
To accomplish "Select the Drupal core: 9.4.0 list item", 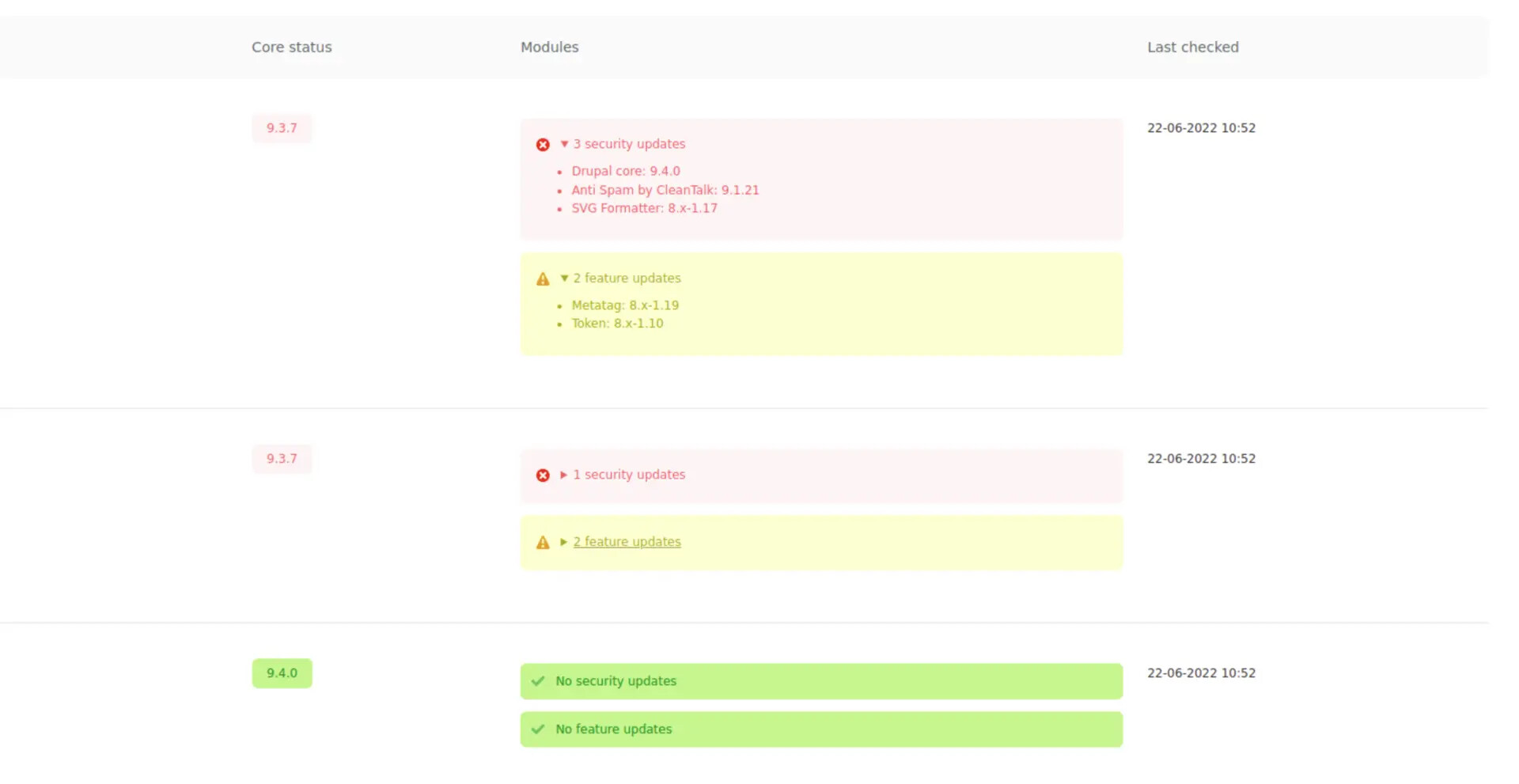I will [x=626, y=171].
